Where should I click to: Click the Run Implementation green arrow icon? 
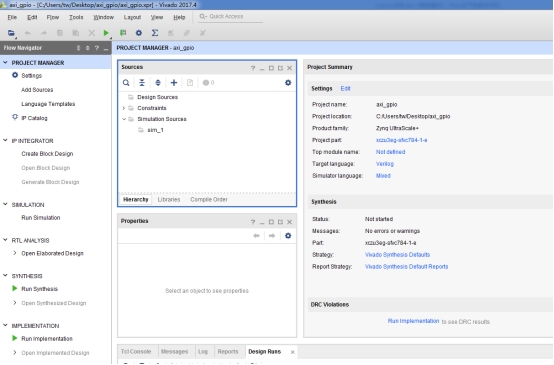pos(14,338)
